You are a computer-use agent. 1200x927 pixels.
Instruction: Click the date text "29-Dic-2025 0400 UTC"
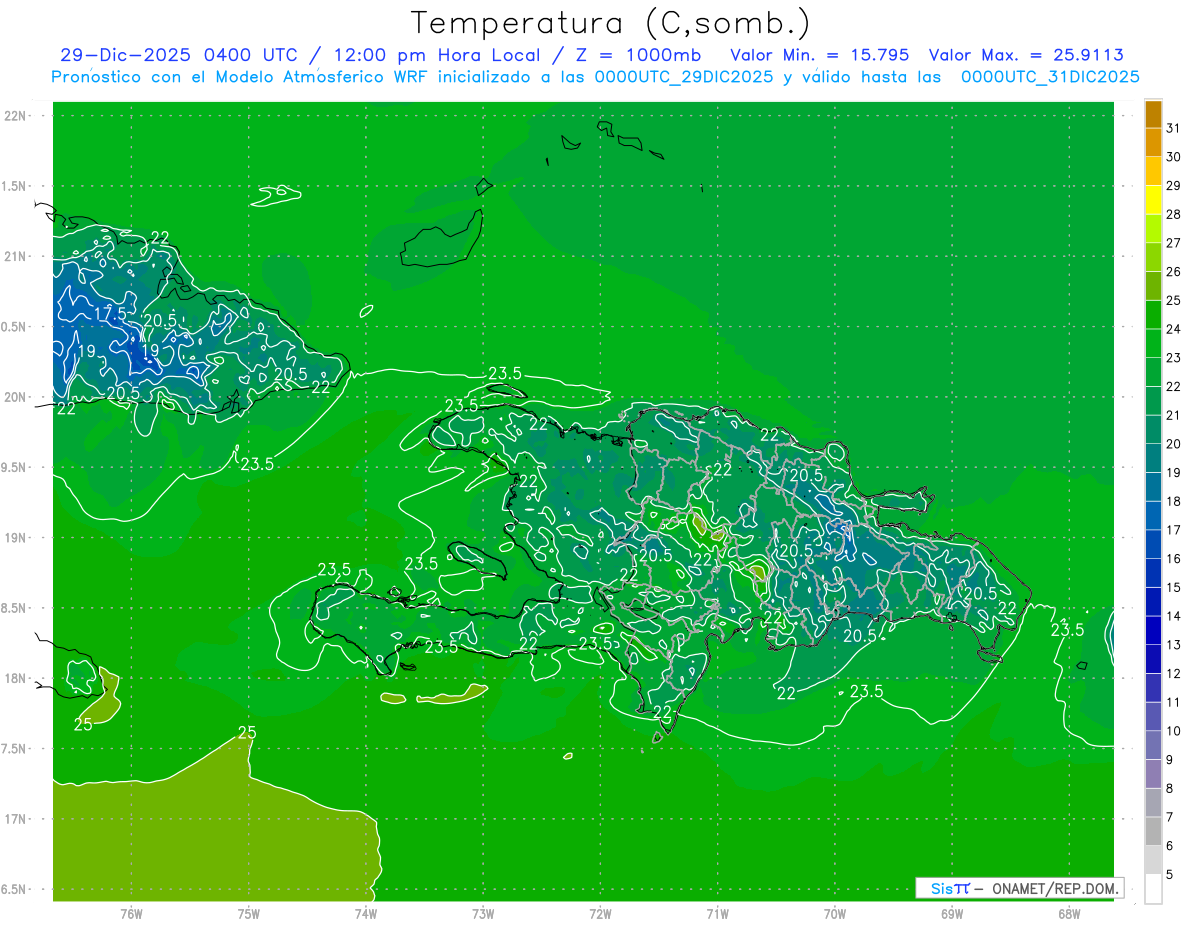coord(178,55)
